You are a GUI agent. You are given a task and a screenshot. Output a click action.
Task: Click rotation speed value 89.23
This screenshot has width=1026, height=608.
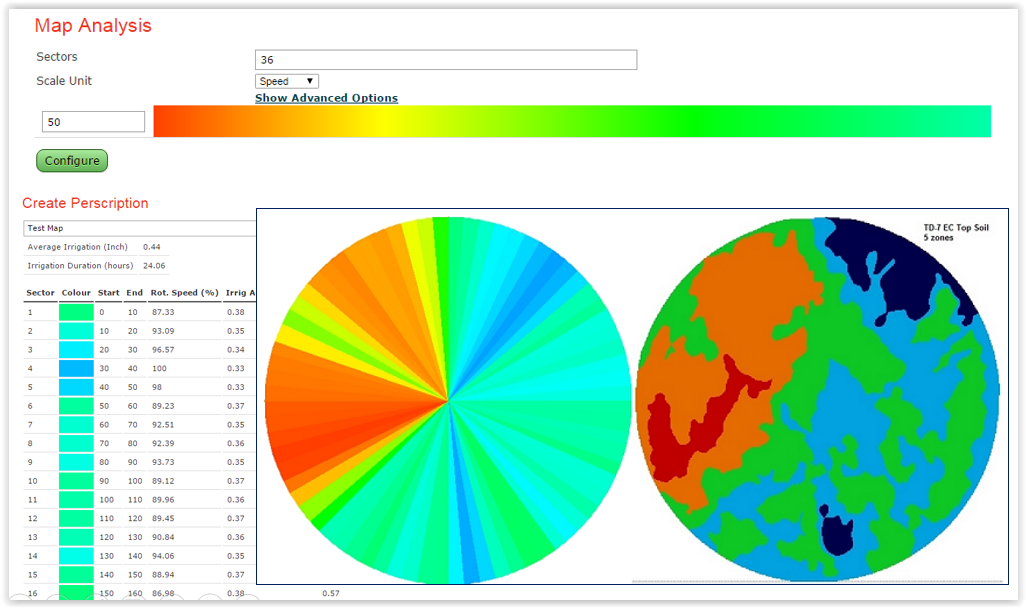click(x=163, y=406)
